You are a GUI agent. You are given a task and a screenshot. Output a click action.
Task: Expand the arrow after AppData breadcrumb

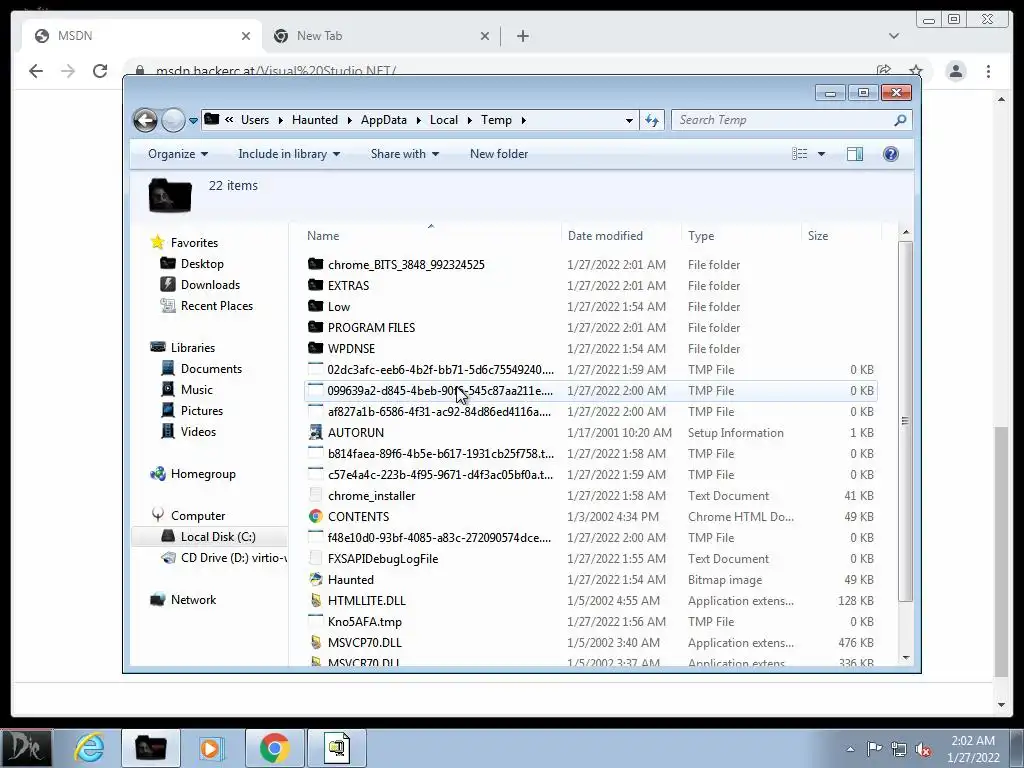(x=418, y=120)
